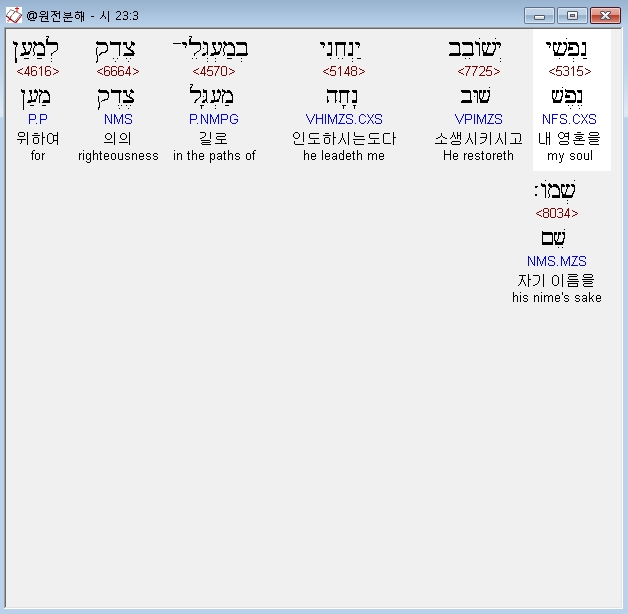Image resolution: width=628 pixels, height=614 pixels.
Task: Click English gloss 'in the paths of'
Action: 214,155
